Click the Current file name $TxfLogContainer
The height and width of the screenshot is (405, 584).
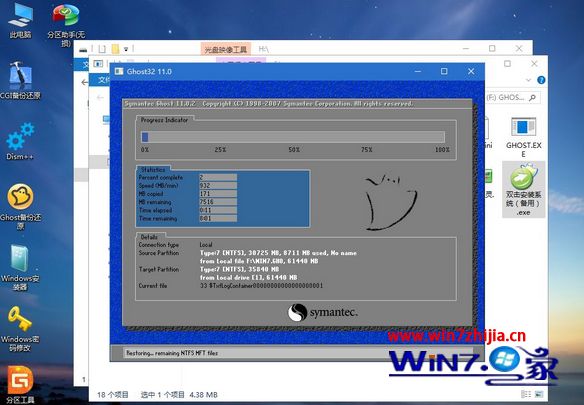tap(261, 286)
